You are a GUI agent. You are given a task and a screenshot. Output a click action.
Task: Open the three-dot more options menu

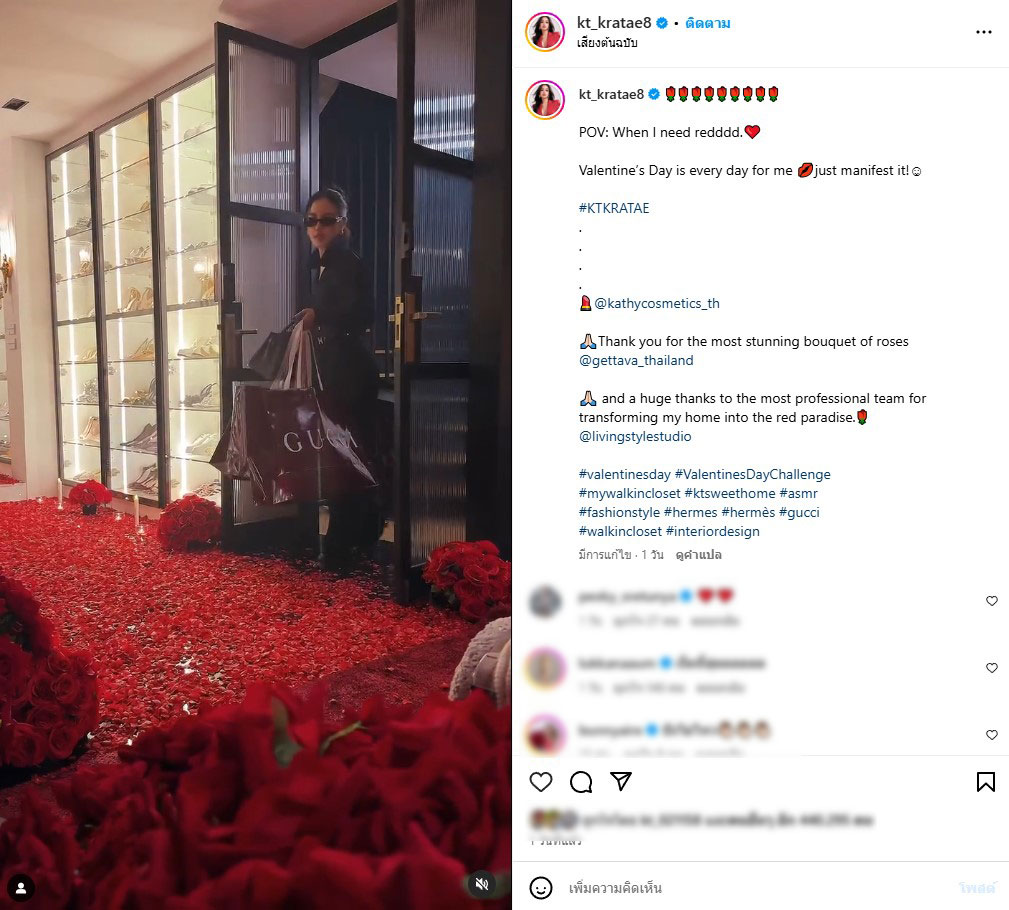click(983, 32)
